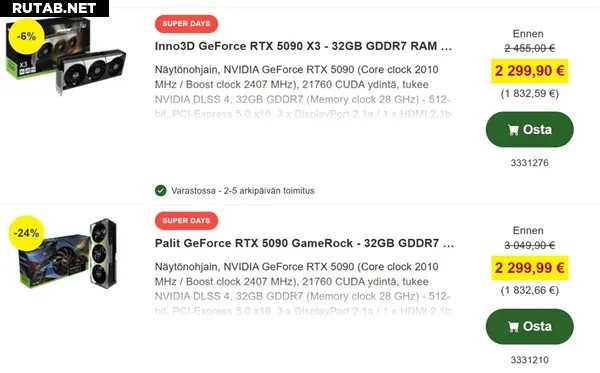The height and width of the screenshot is (373, 600).
Task: Click the Varastossa delivery status text
Action: click(x=243, y=191)
